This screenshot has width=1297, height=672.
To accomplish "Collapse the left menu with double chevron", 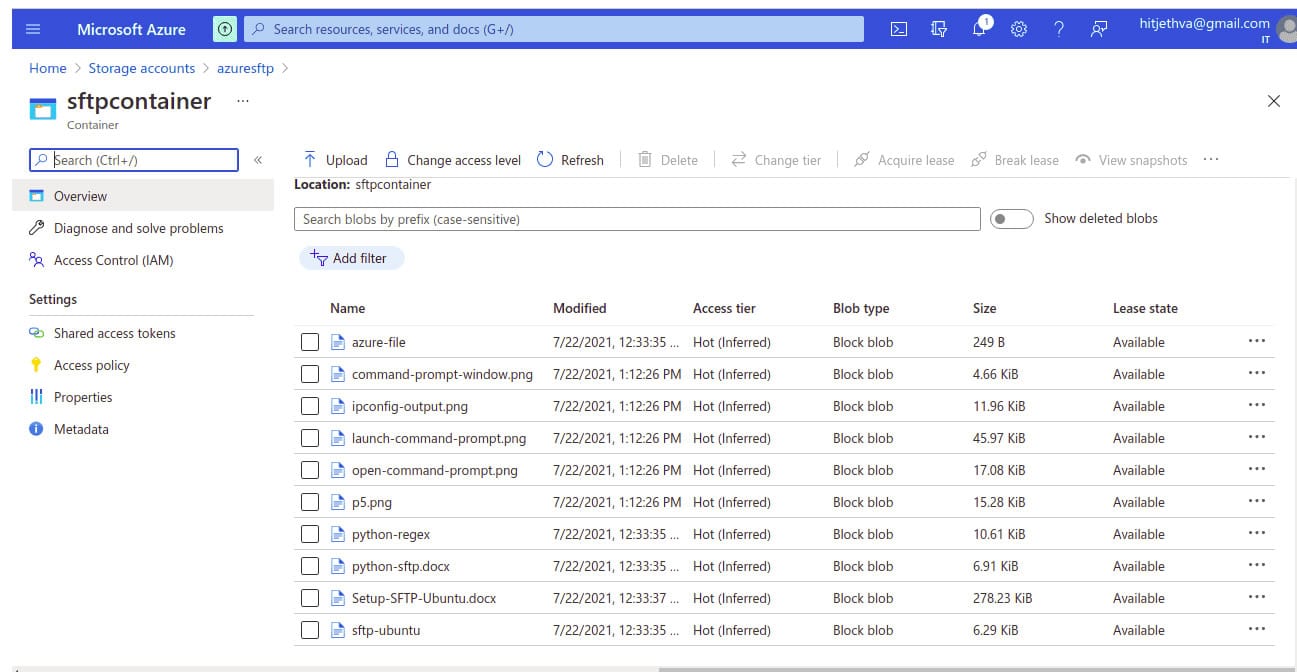I will [x=258, y=160].
